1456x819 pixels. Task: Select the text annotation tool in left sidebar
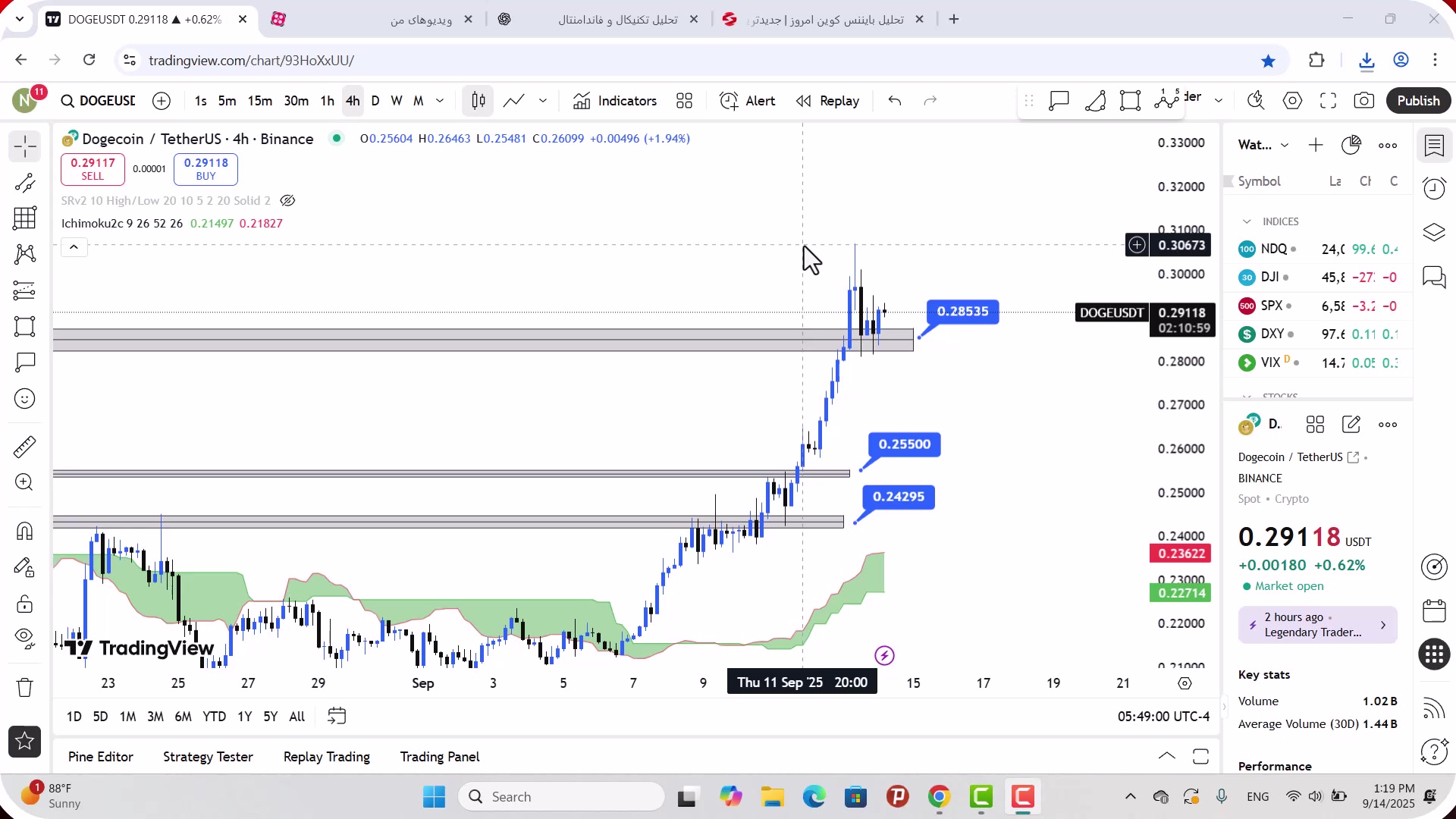pos(24,362)
